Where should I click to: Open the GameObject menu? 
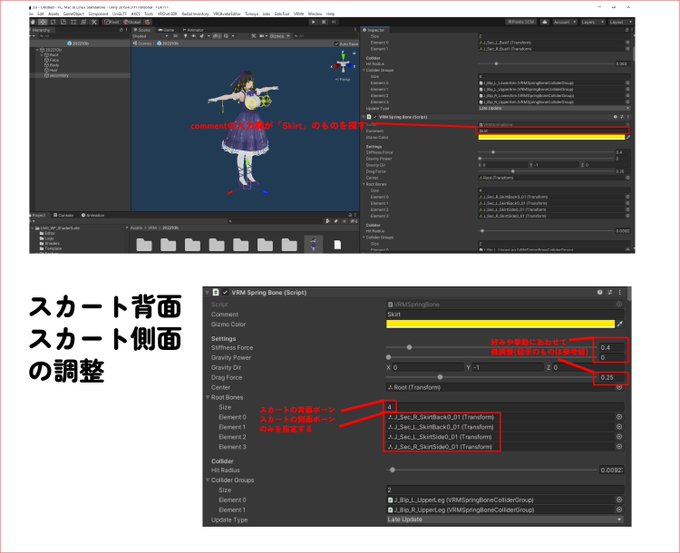click(73, 14)
